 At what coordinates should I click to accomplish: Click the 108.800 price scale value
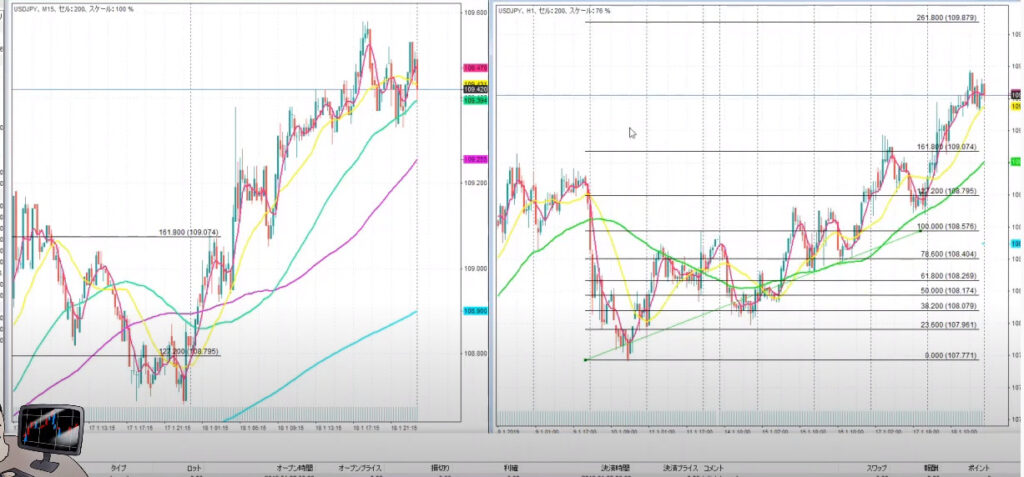click(x=475, y=354)
